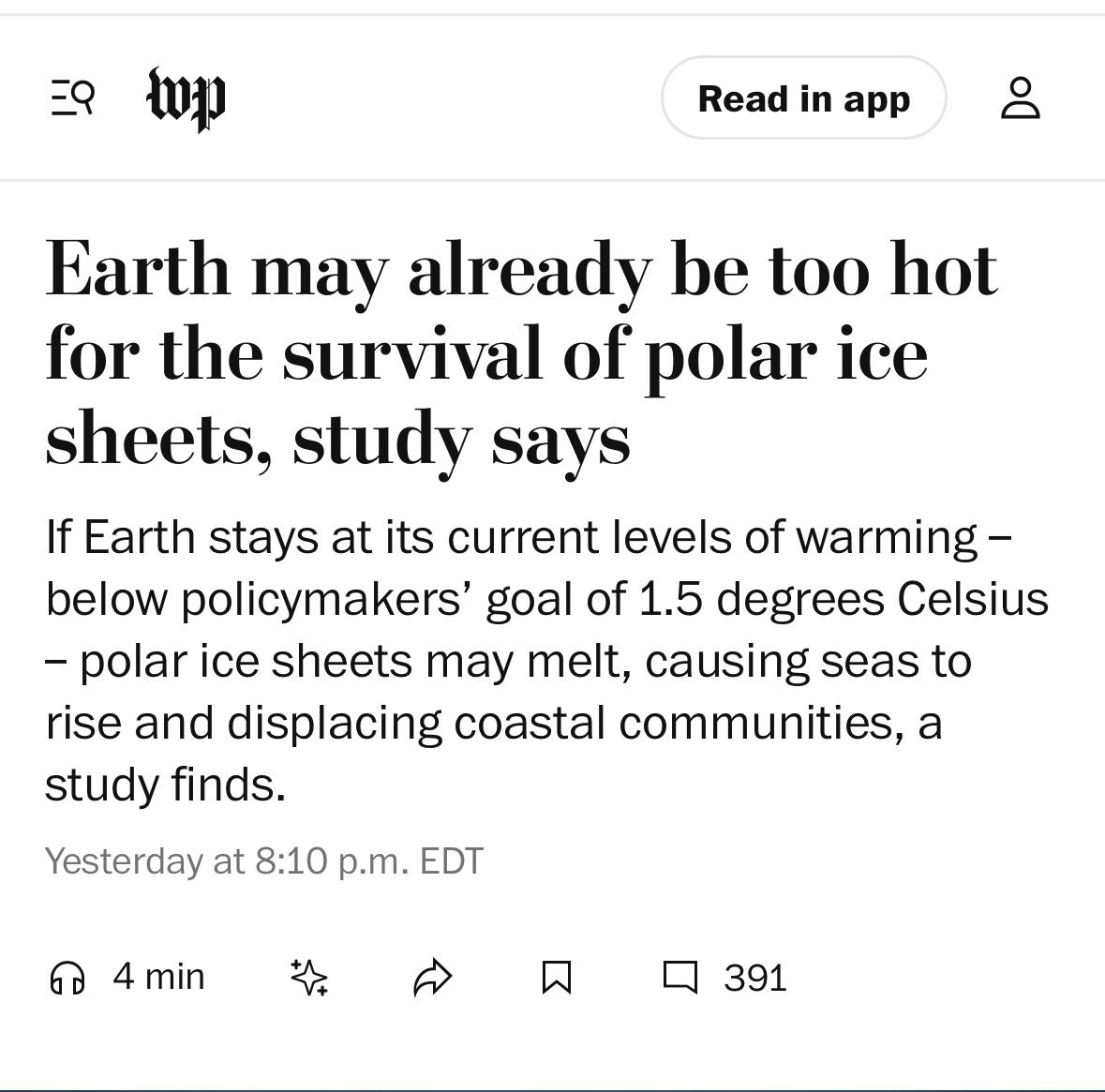Open the AI summary sparkle icon
The image size is (1105, 1092).
(309, 978)
